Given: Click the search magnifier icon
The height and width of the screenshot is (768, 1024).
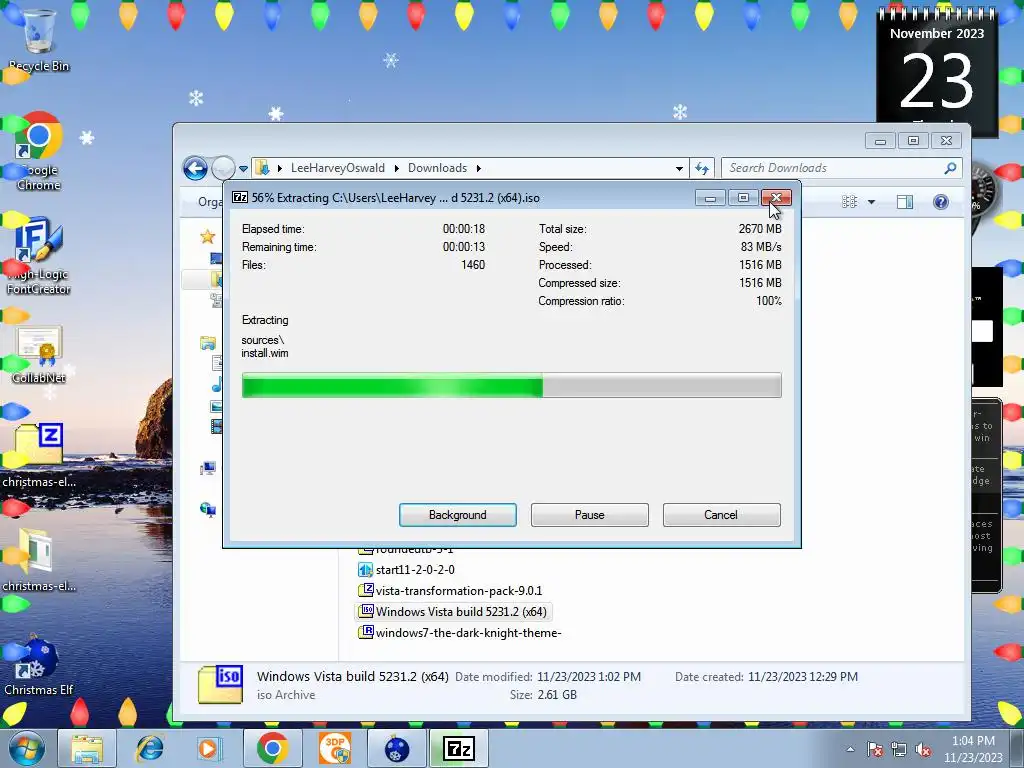Looking at the screenshot, I should tap(950, 168).
